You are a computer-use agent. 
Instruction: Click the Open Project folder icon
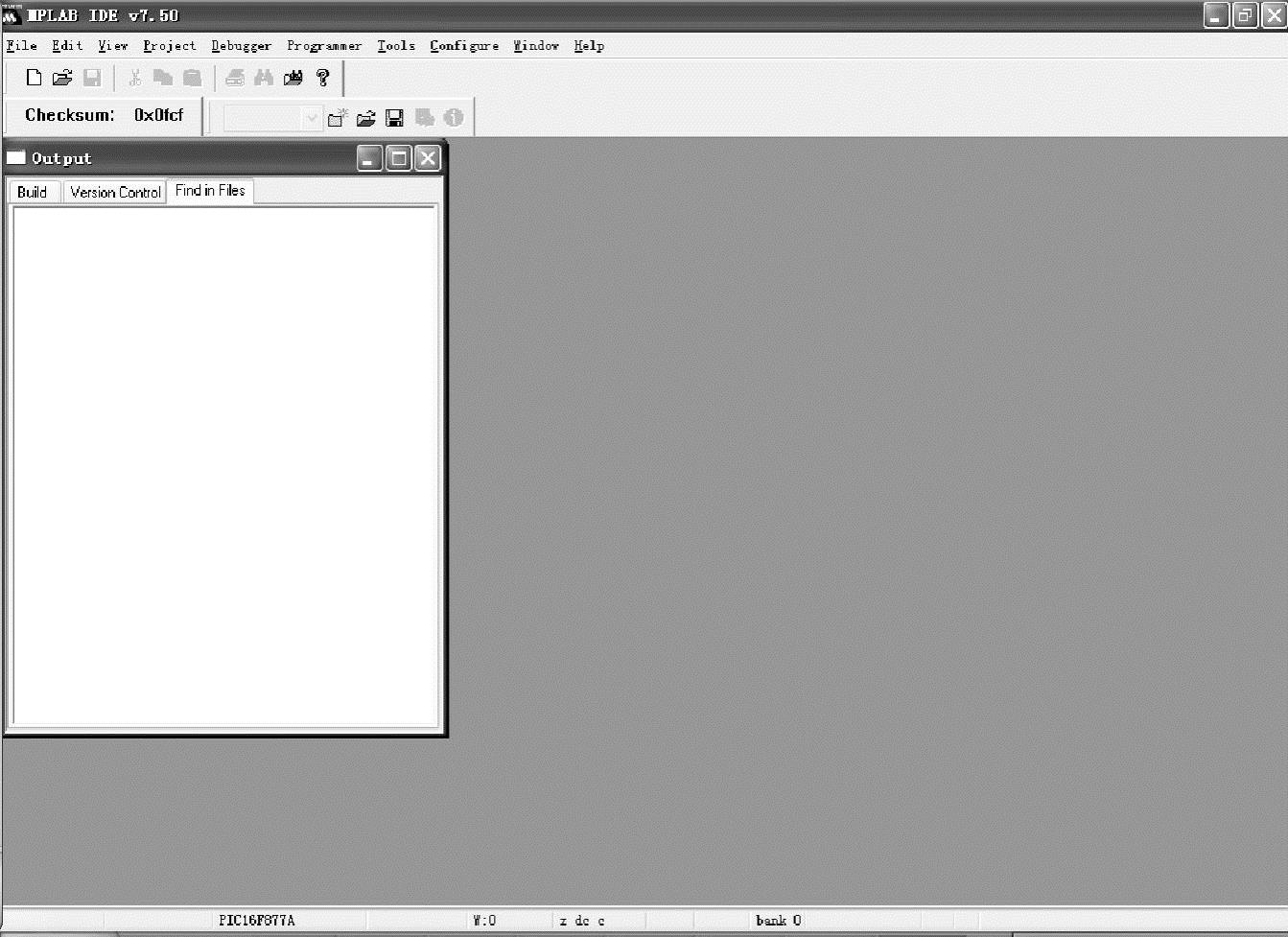pyautogui.click(x=365, y=118)
